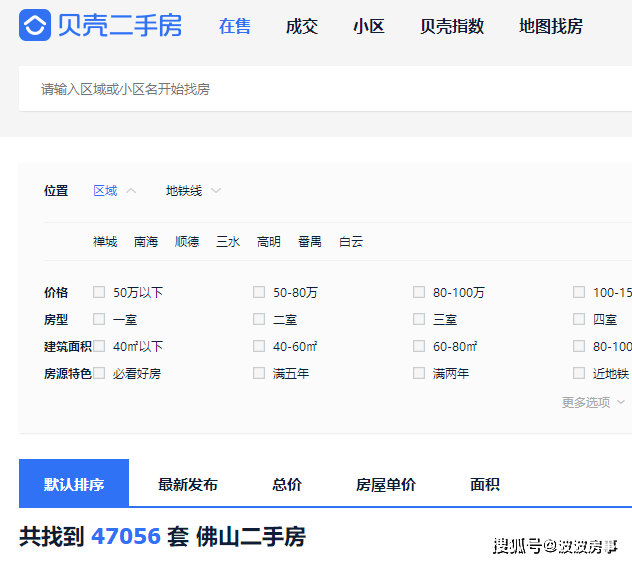This screenshot has width=632, height=563.
Task: Enable the 近地铁 feature filter
Action: coord(579,373)
